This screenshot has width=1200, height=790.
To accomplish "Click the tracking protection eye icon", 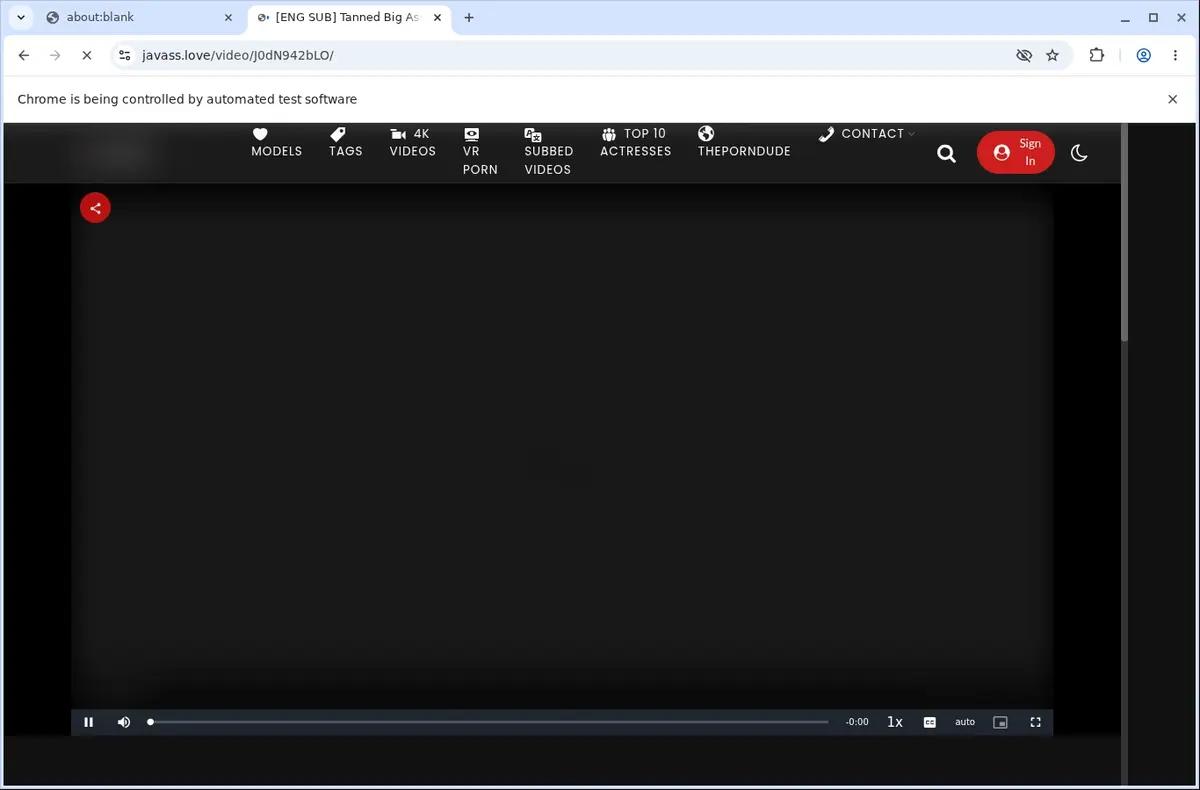I will coord(1024,55).
